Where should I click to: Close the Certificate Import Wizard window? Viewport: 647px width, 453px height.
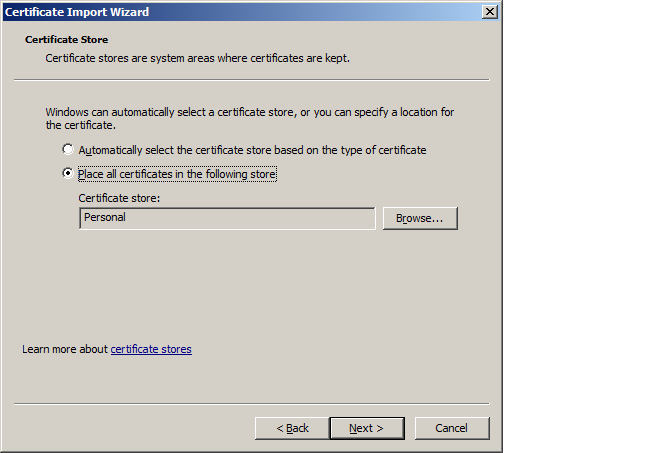tap(489, 11)
